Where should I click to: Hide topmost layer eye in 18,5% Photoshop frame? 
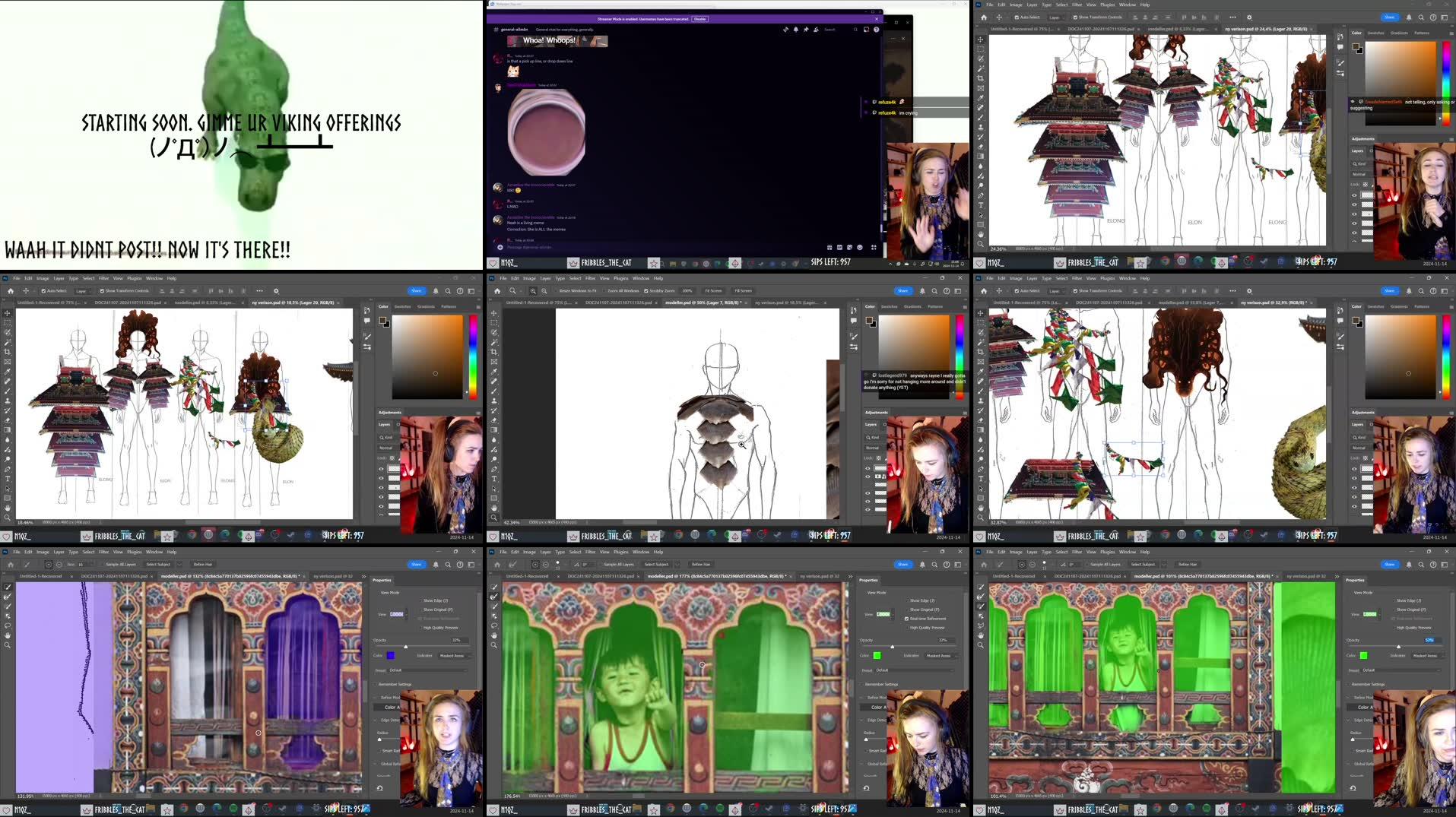point(382,469)
